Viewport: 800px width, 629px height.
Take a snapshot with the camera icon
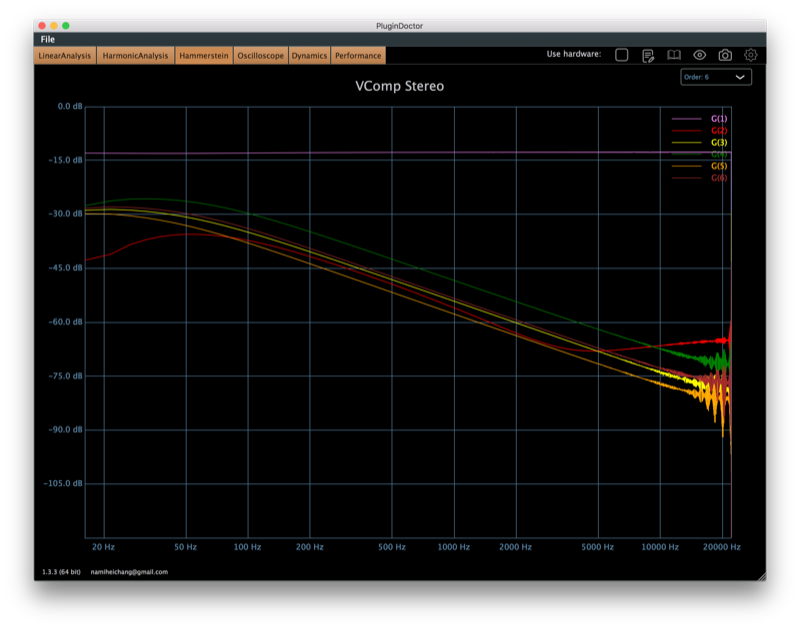[725, 55]
